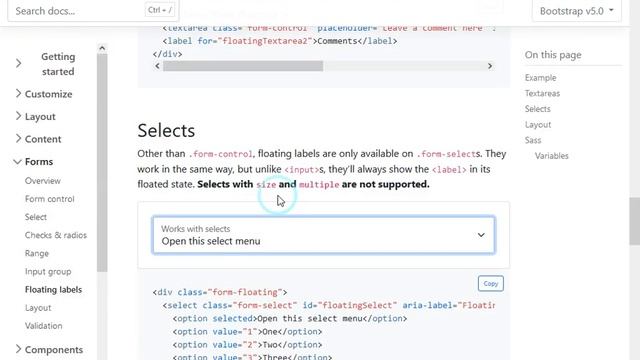Jump to Selects in On this page
640x360 pixels.
538,109
